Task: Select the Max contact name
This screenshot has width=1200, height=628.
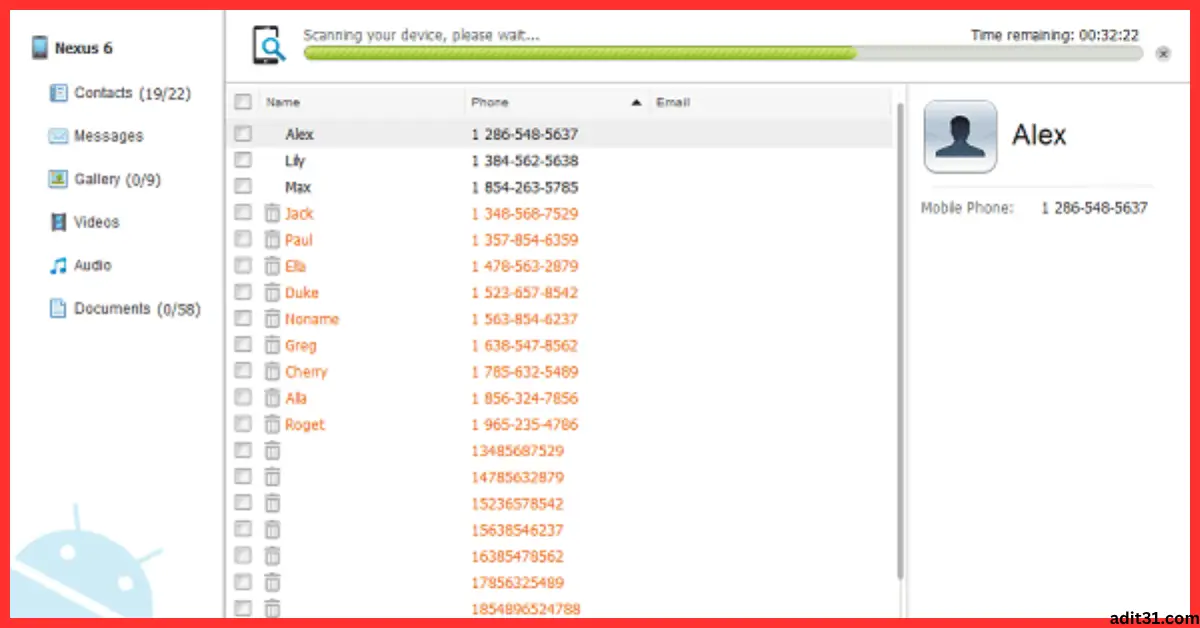Action: click(x=298, y=187)
